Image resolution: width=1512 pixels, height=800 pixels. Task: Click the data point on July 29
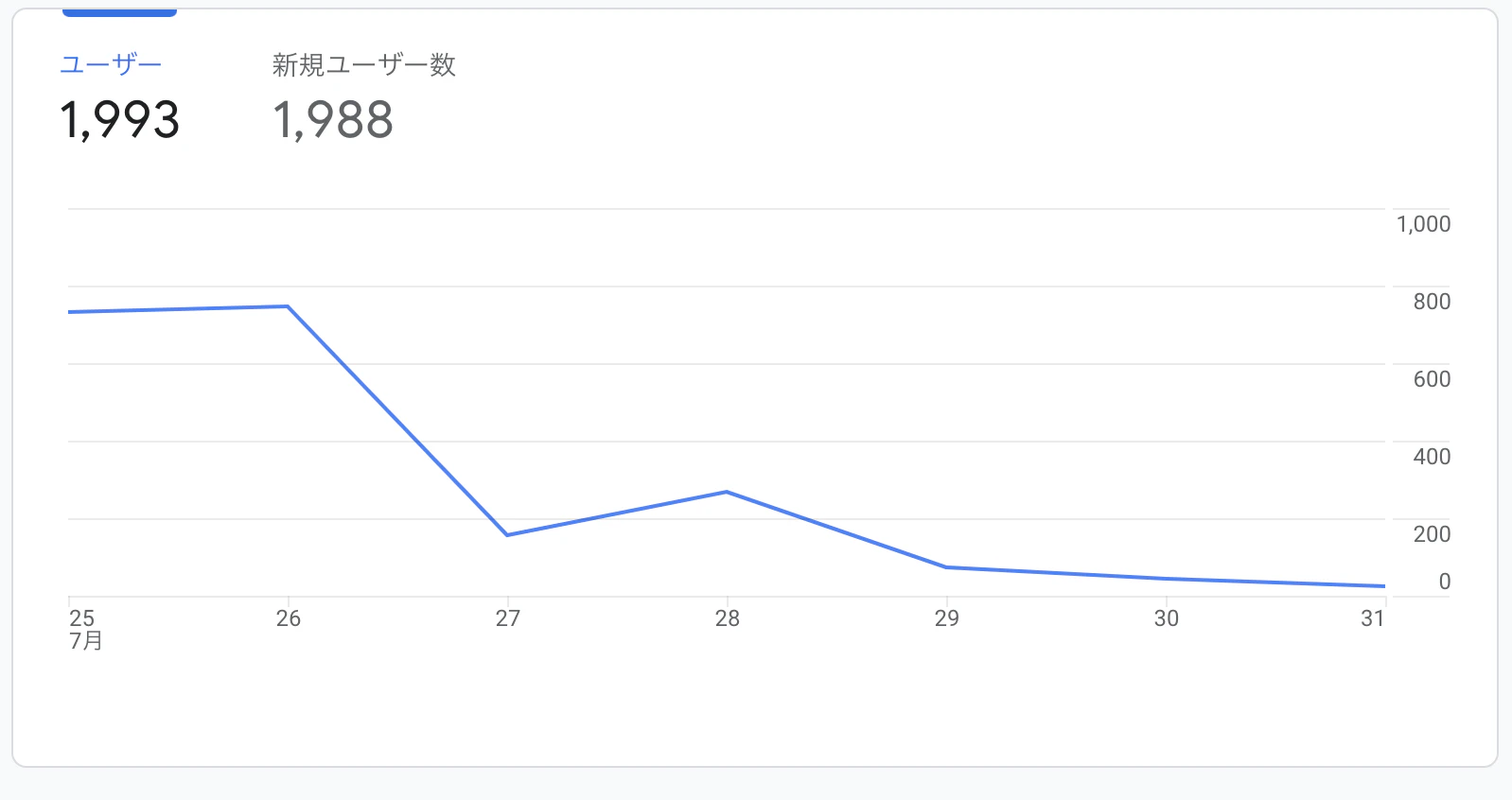[x=947, y=567]
